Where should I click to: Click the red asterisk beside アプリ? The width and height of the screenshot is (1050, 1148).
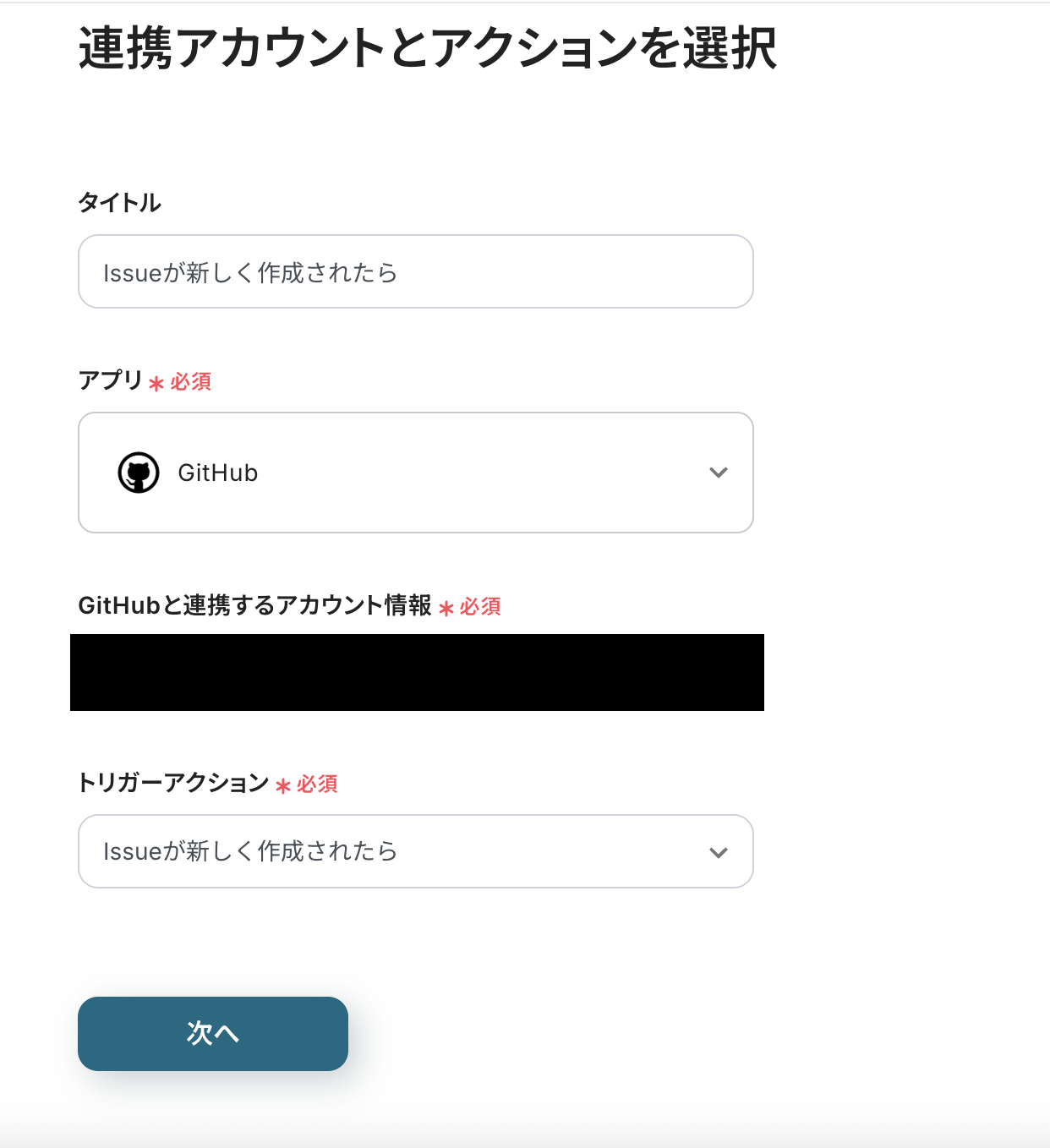[156, 384]
